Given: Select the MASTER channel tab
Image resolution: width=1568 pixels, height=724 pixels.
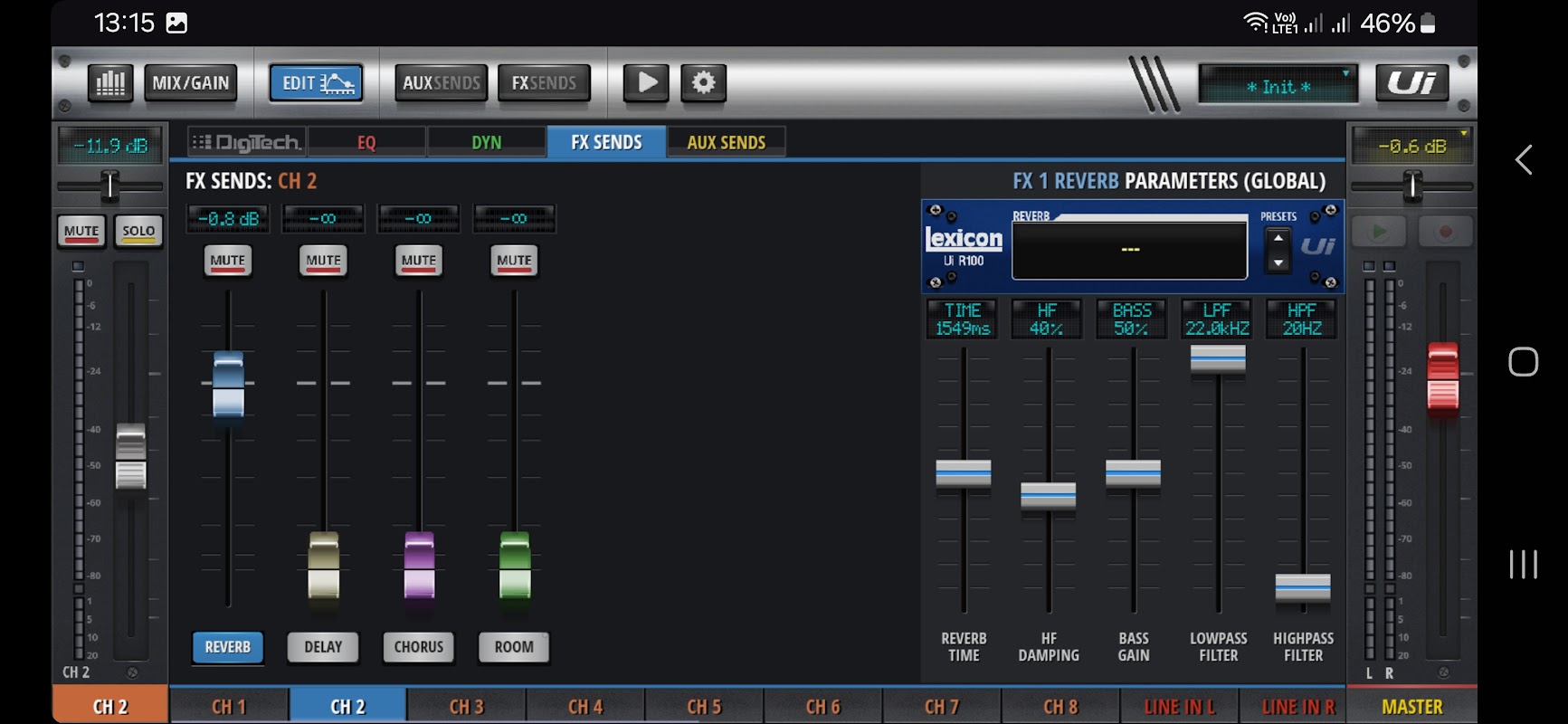Looking at the screenshot, I should (1411, 707).
